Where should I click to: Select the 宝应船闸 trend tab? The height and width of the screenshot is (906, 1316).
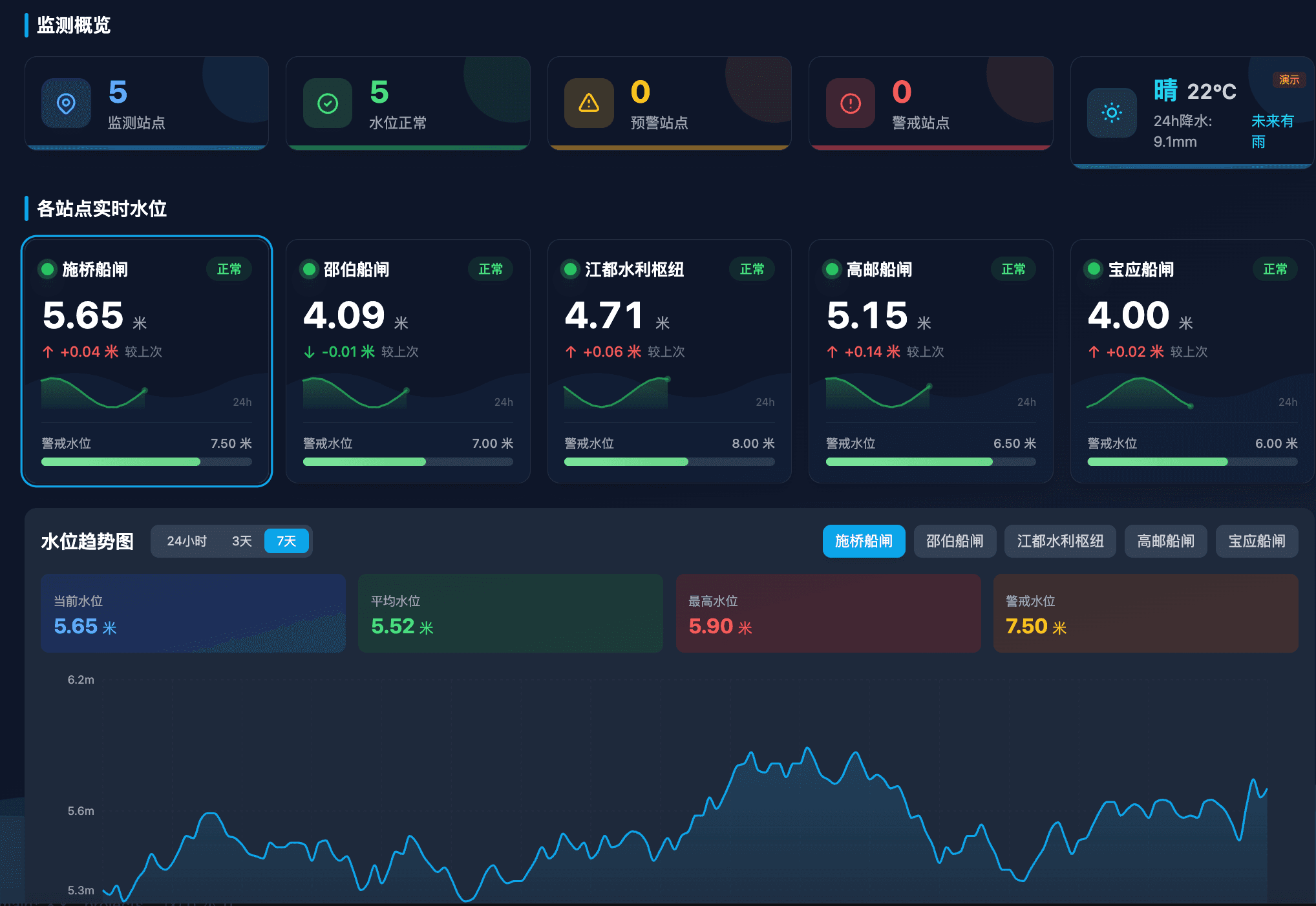(x=1257, y=542)
